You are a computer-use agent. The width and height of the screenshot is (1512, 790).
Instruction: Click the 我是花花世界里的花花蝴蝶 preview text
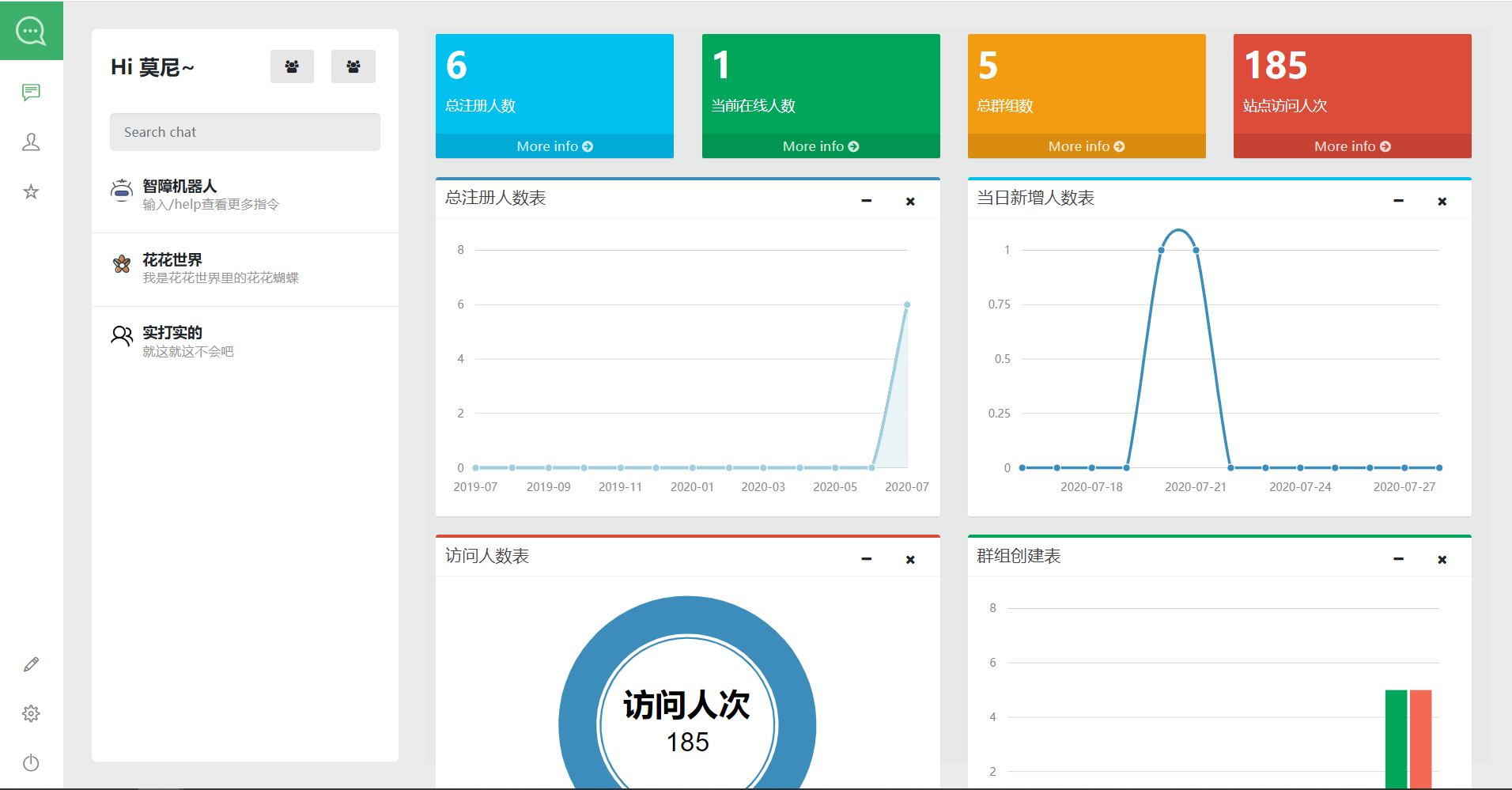221,278
